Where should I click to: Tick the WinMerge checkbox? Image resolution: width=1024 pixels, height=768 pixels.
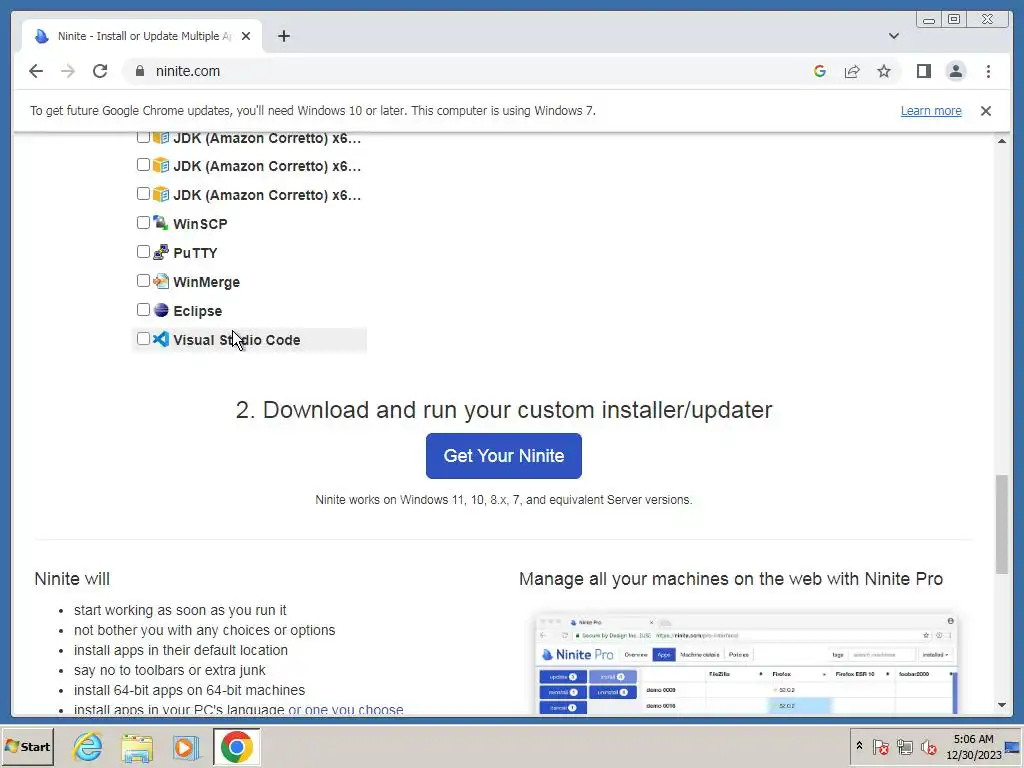point(143,281)
